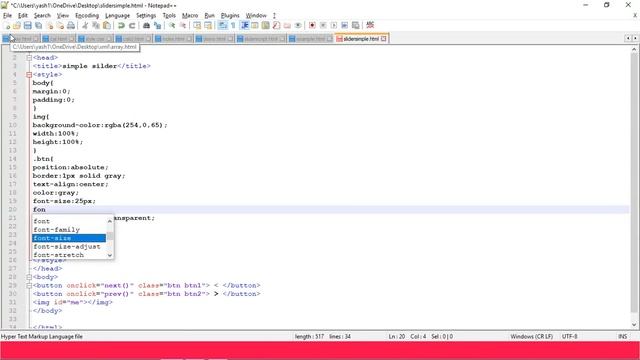Click the autocomplete list down arrow

[109, 255]
